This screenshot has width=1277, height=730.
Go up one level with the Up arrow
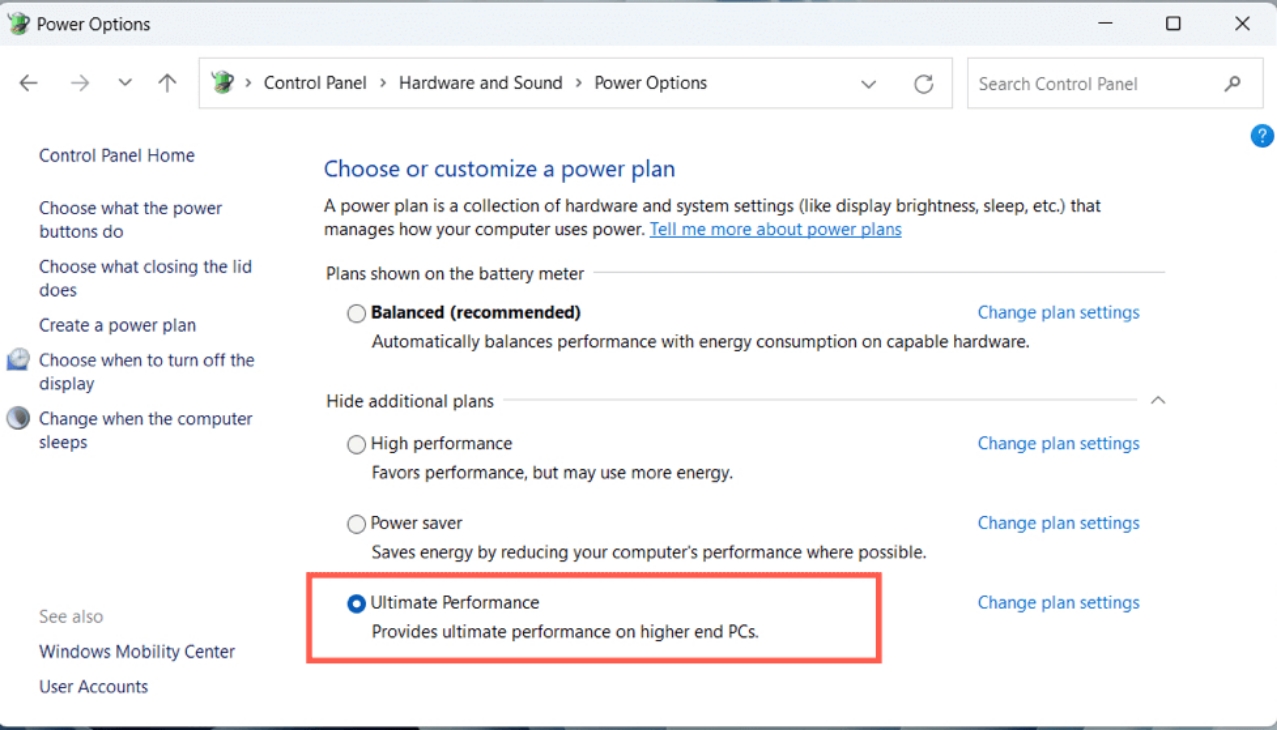(x=167, y=83)
